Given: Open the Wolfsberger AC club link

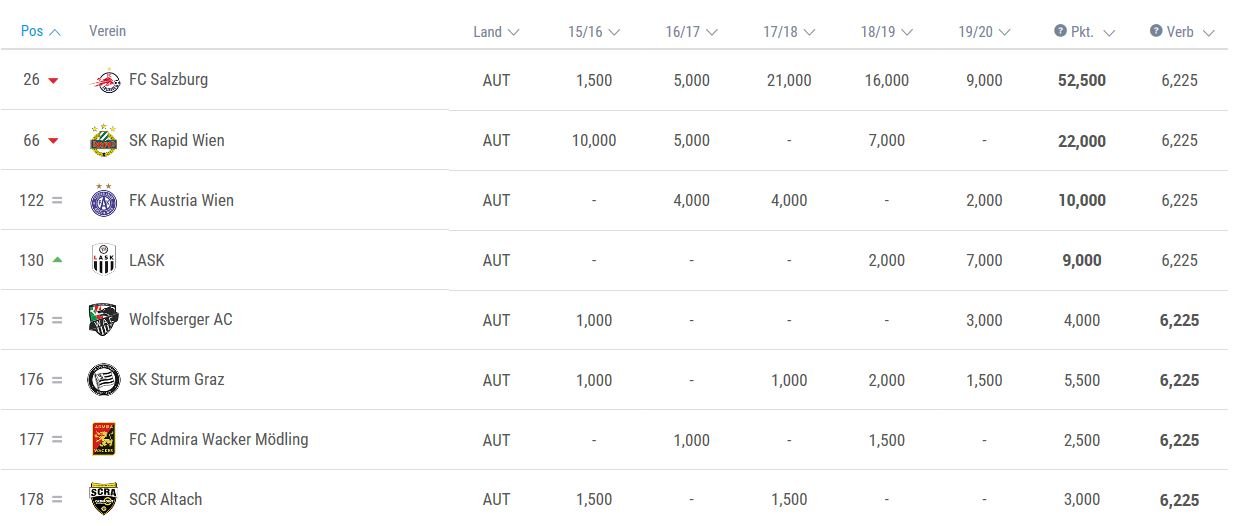Looking at the screenshot, I should tap(181, 319).
